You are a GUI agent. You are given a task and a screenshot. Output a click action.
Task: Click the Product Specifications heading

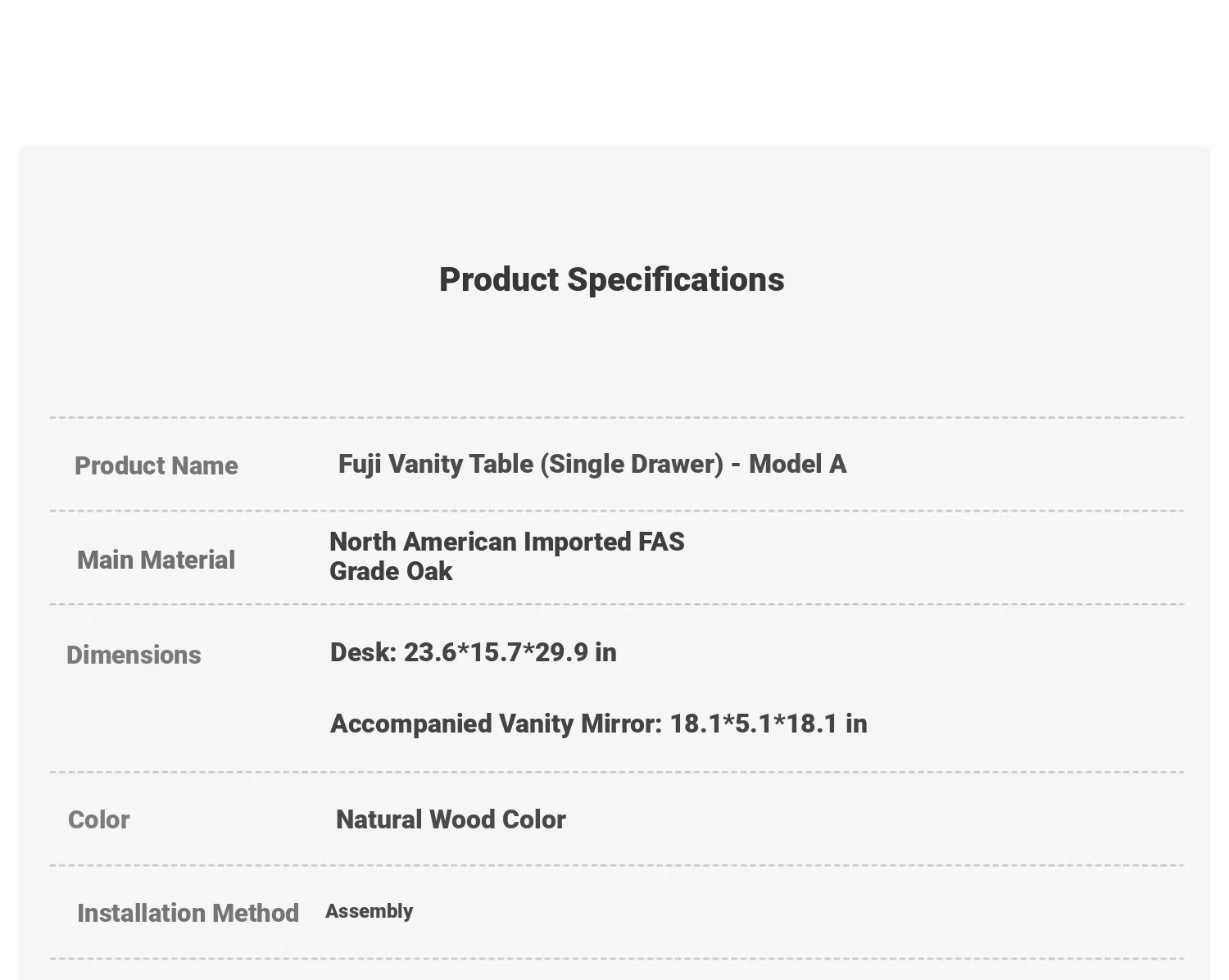click(x=611, y=280)
